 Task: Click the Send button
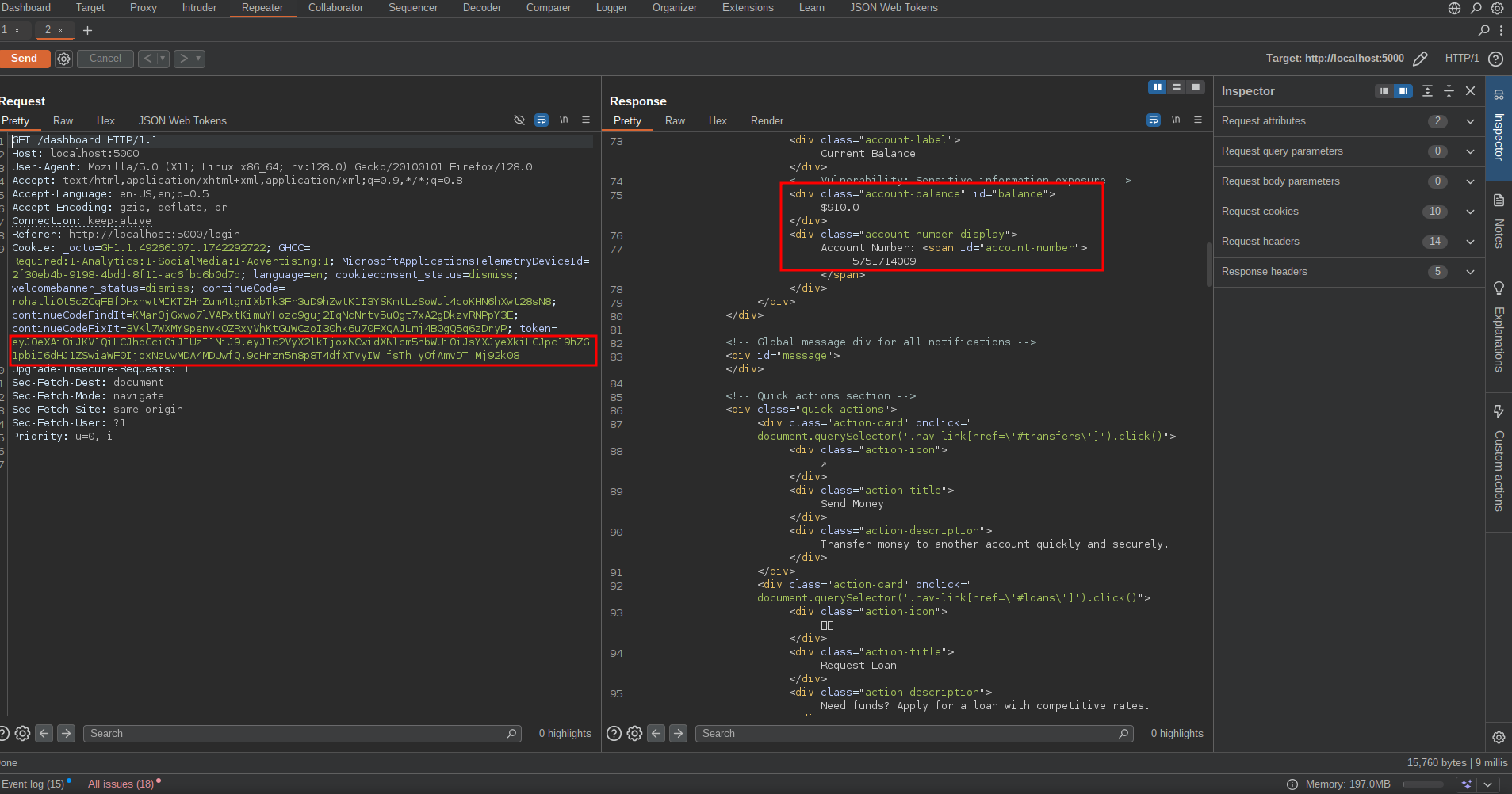[24, 59]
